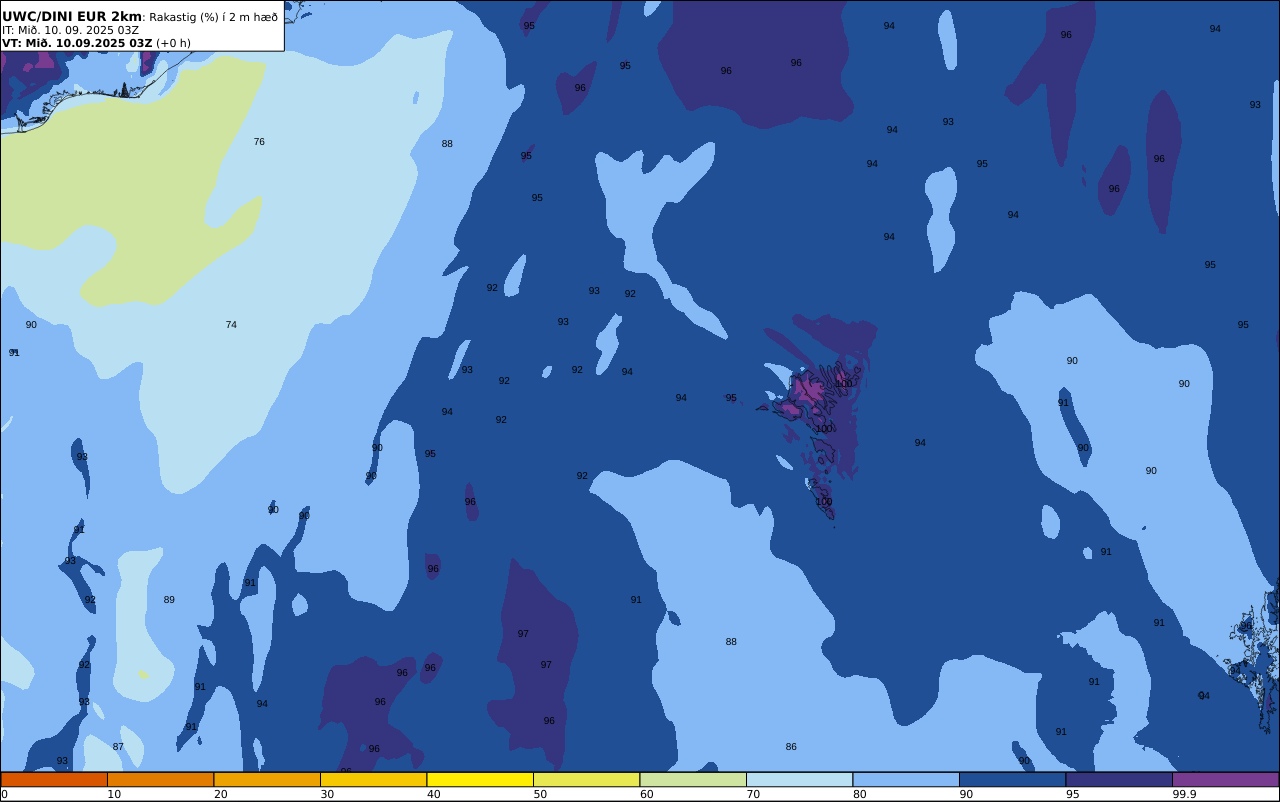Click the '10' tick label on the legend
This screenshot has width=1280, height=802.
[x=114, y=794]
